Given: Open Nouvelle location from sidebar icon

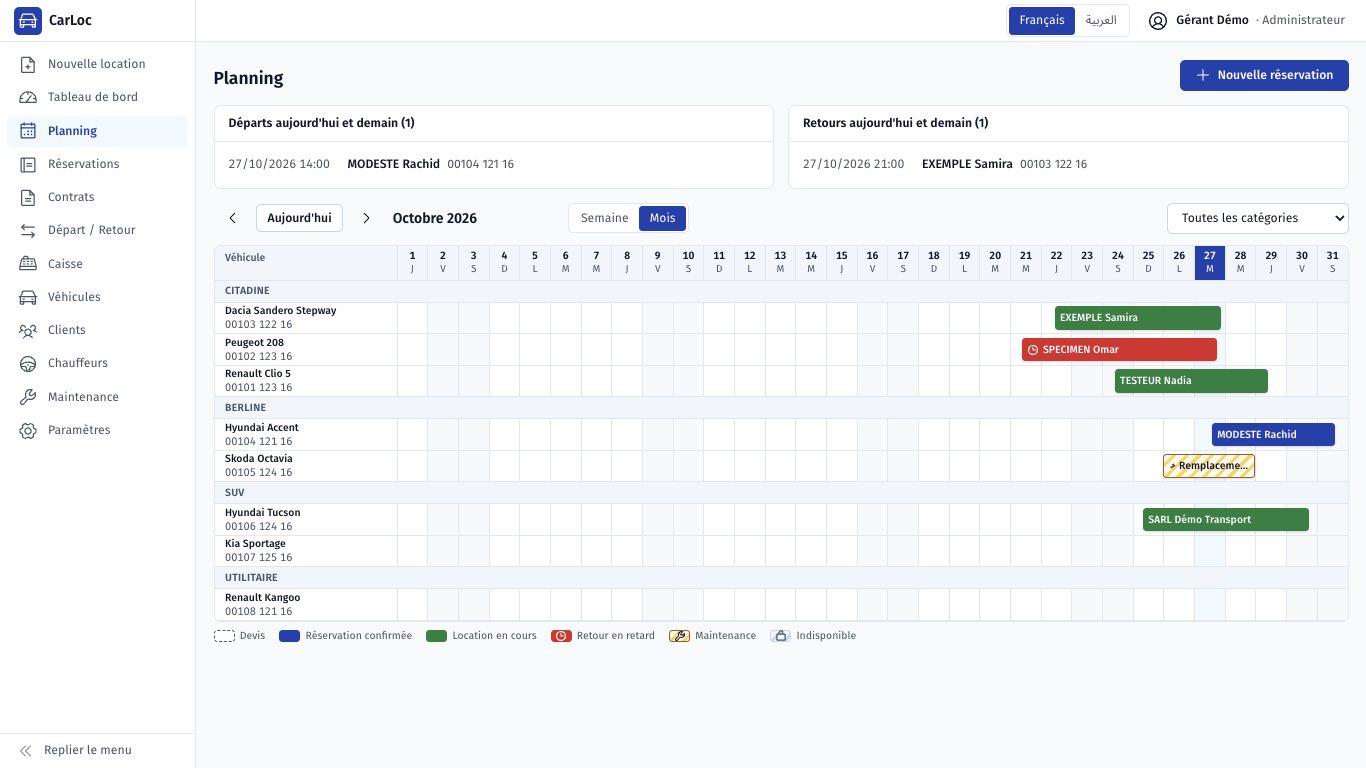Looking at the screenshot, I should pyautogui.click(x=28, y=64).
